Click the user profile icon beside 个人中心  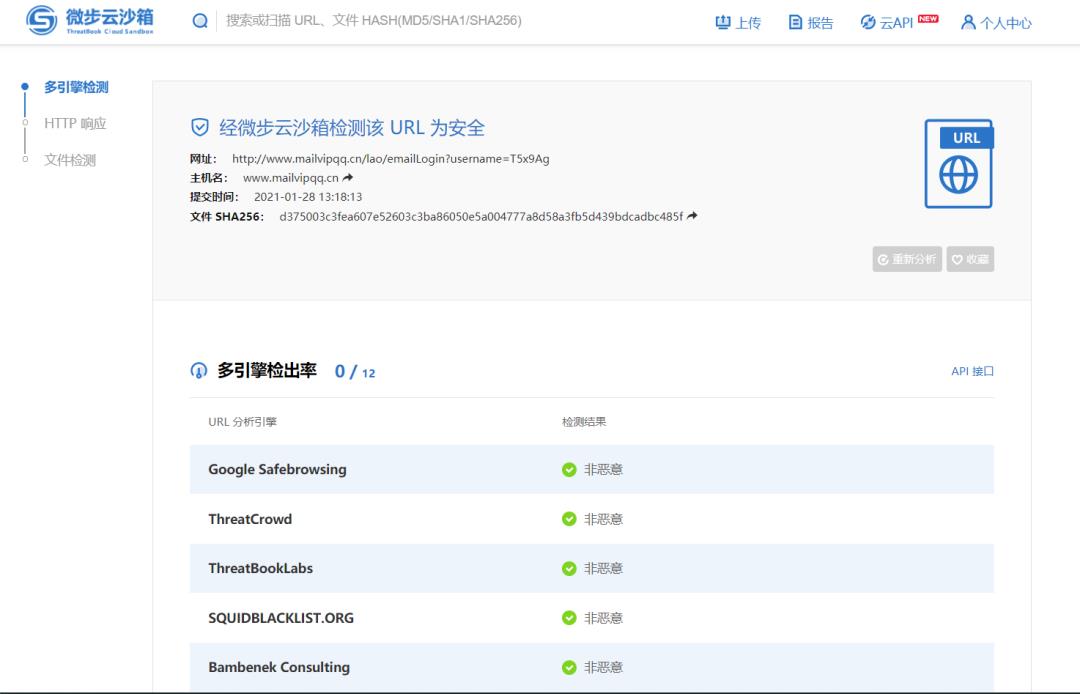[x=968, y=23]
